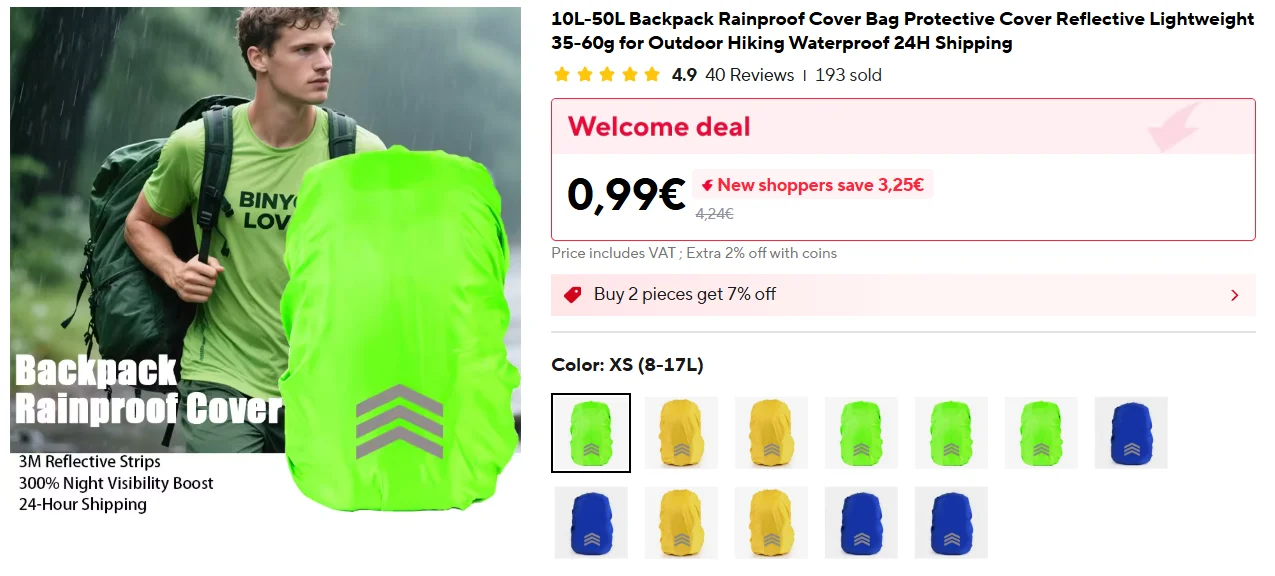
Task: Select the first blue swatch in bottom row
Action: (591, 522)
